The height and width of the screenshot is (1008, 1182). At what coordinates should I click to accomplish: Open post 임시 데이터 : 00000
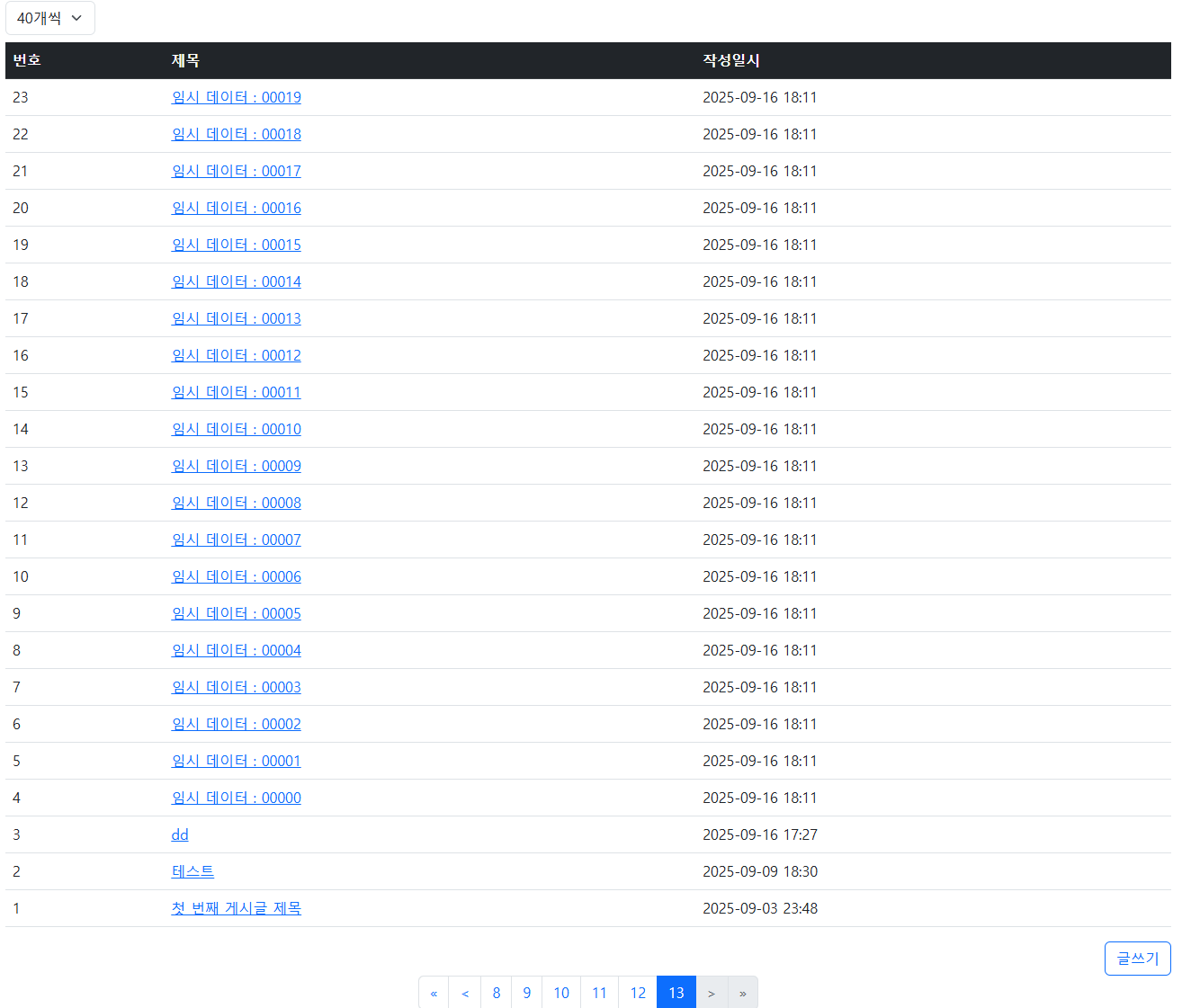237,798
